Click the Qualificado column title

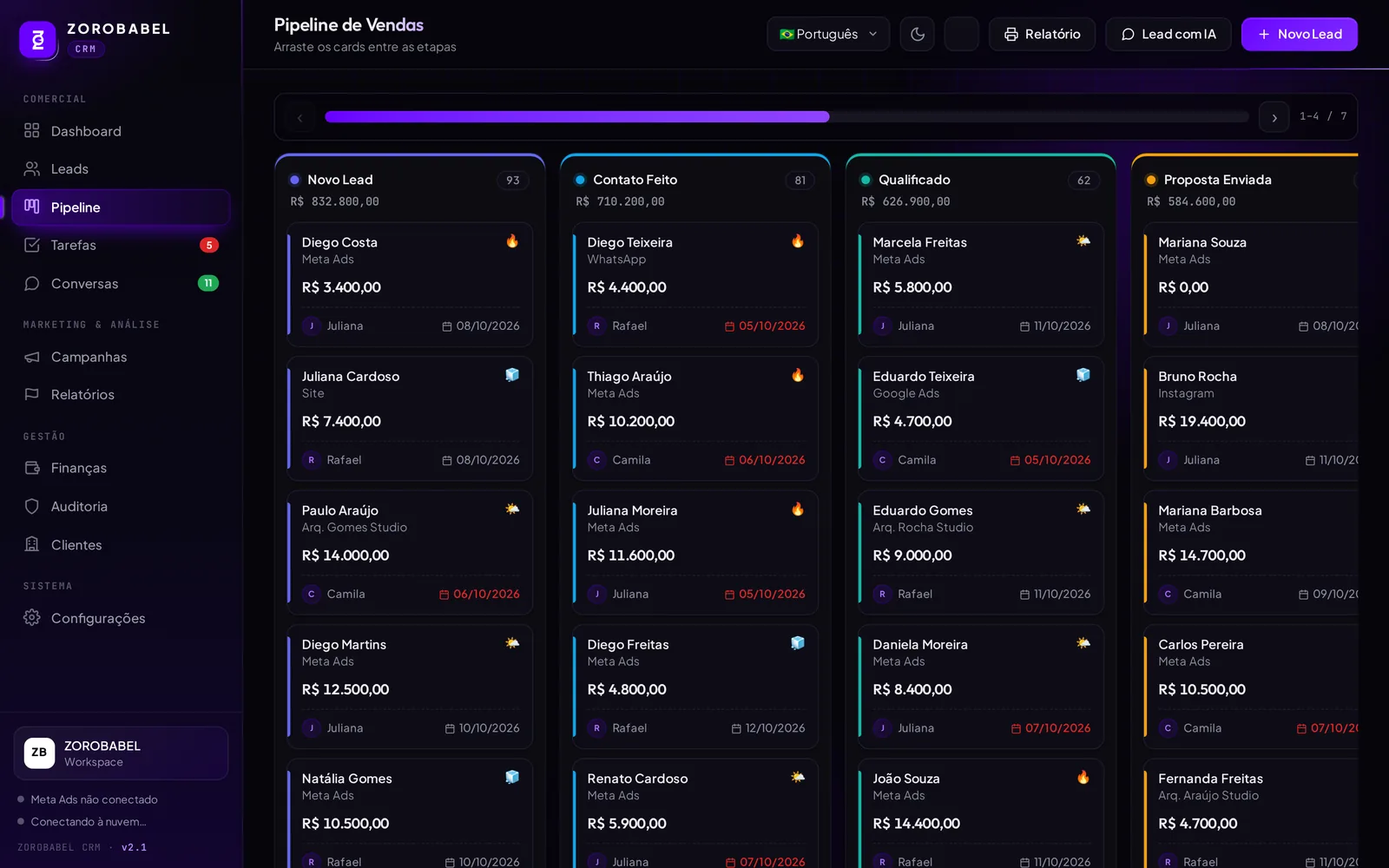(914, 180)
